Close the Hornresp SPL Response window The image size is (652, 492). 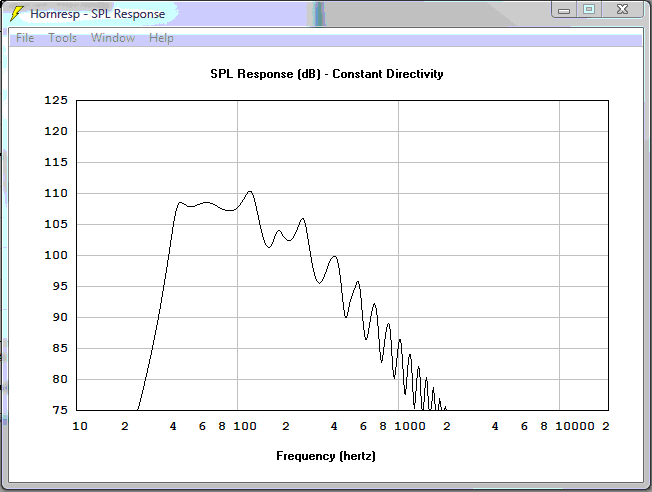coord(622,10)
